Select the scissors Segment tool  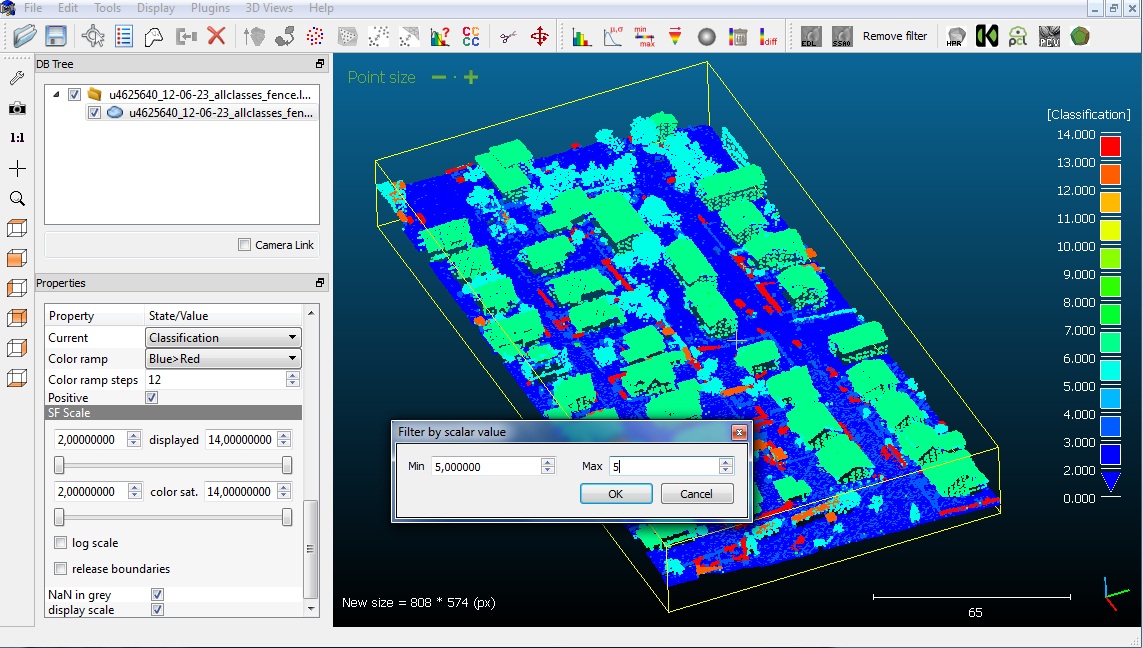(509, 37)
